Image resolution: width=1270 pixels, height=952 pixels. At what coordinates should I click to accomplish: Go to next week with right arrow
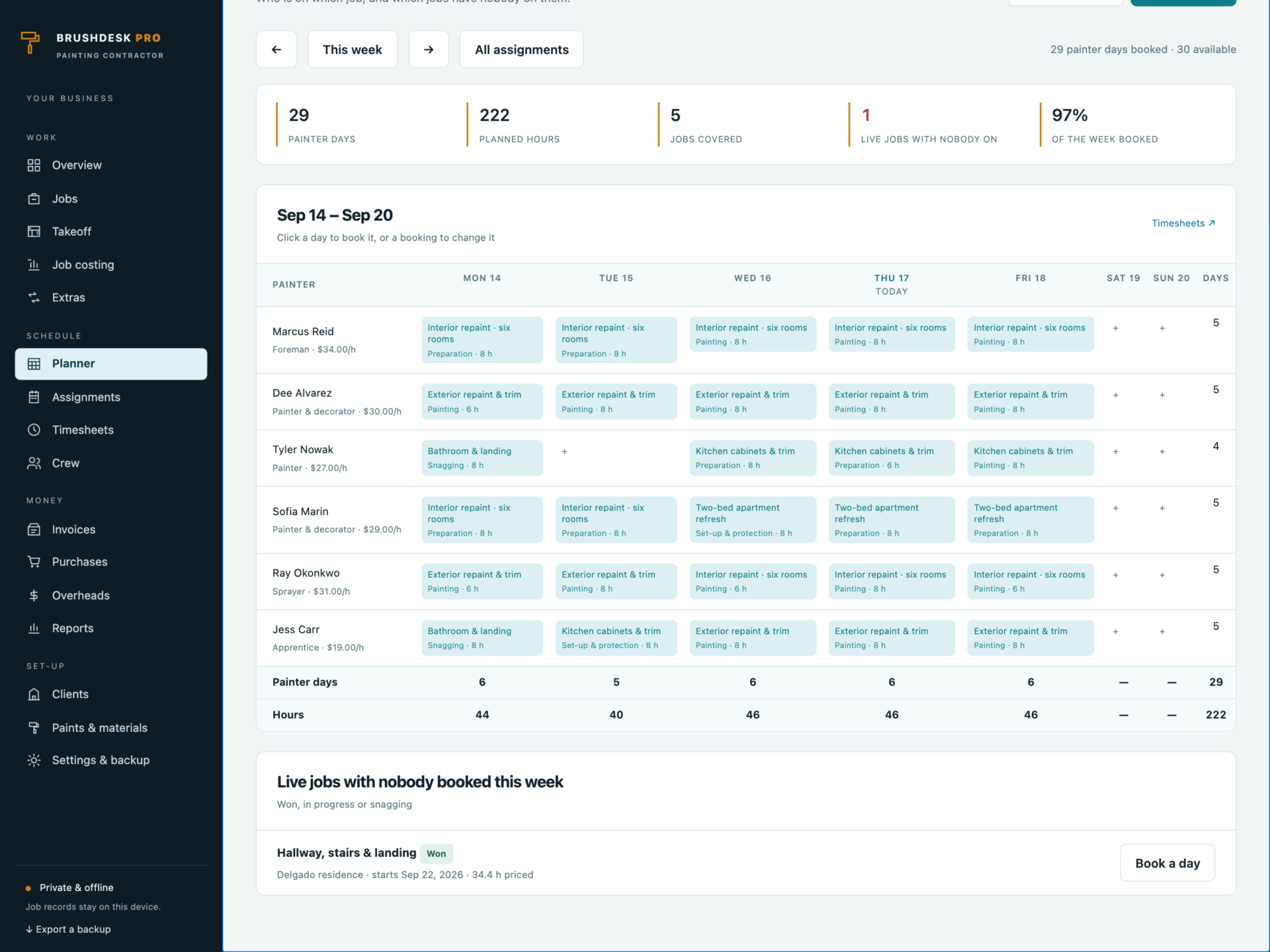point(429,49)
